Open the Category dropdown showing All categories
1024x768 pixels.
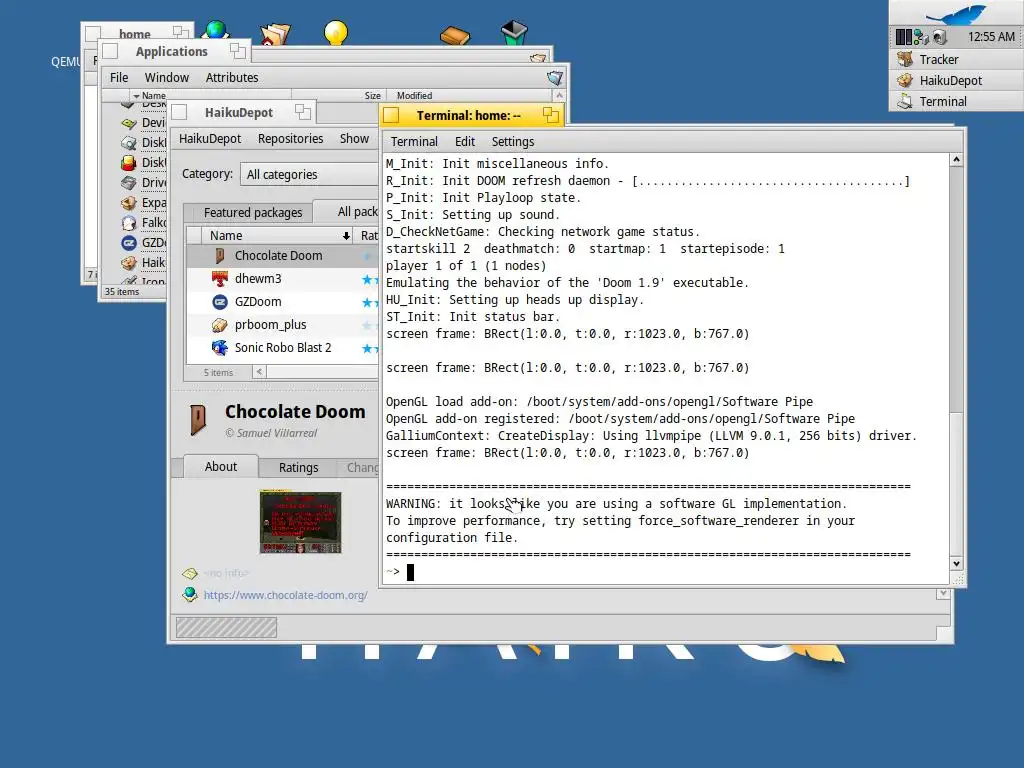(309, 175)
